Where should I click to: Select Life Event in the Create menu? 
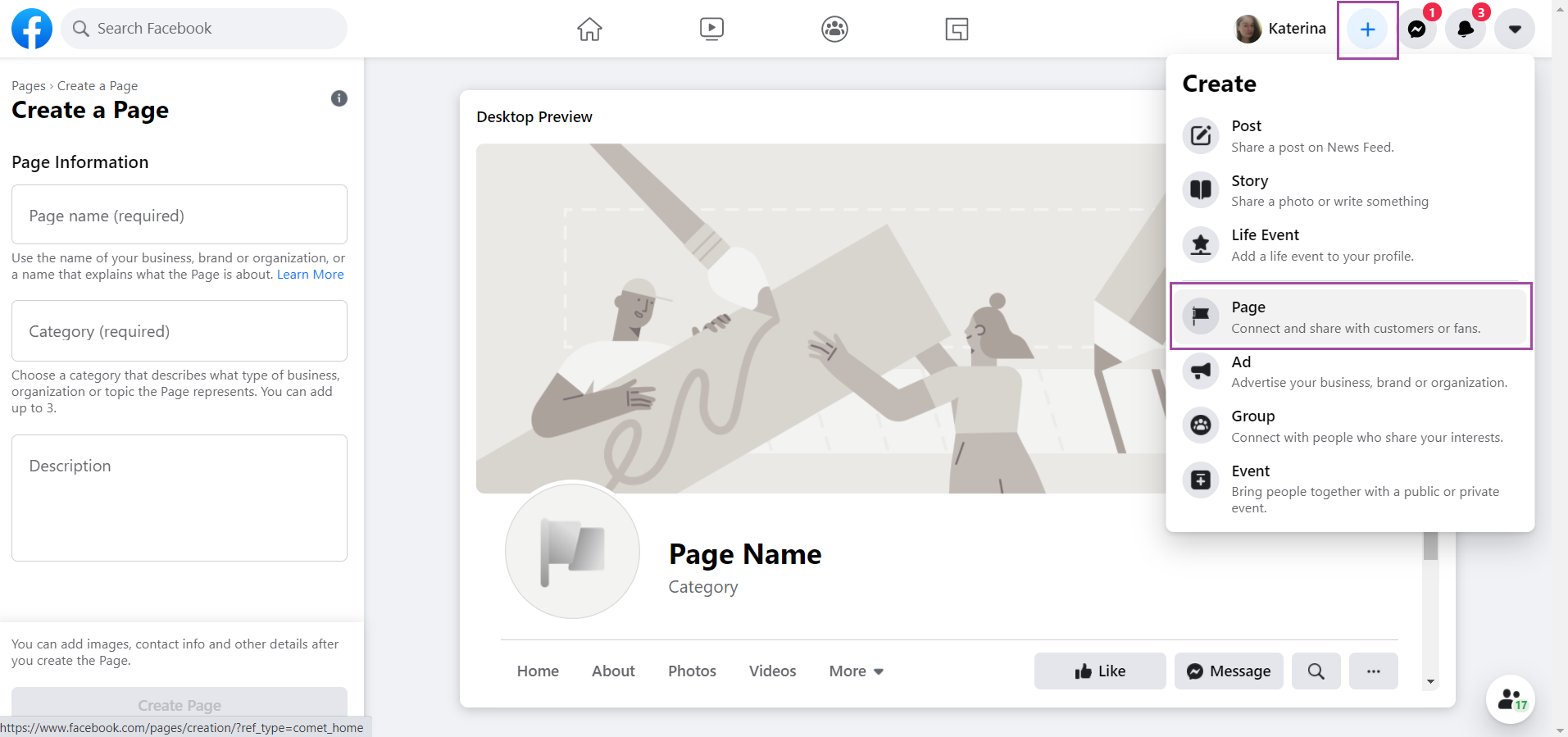[1351, 244]
